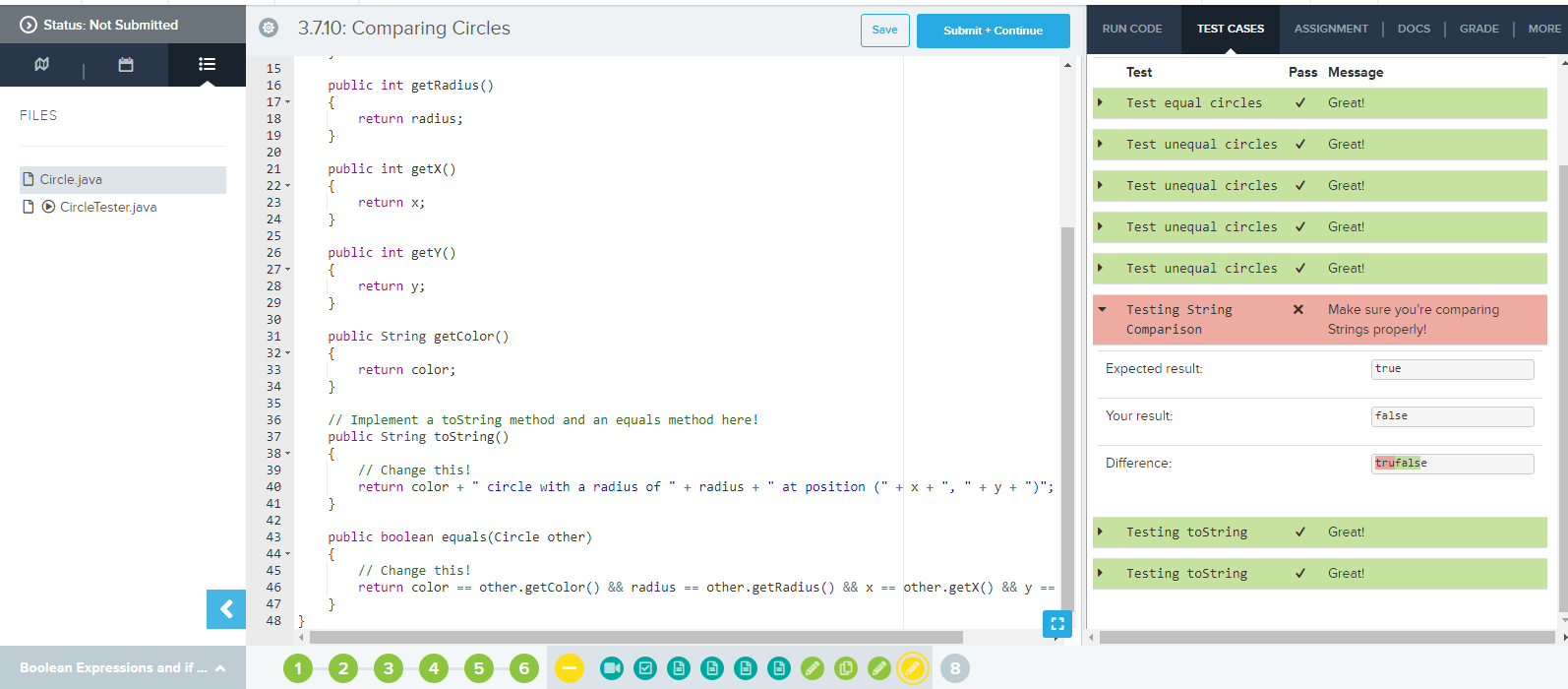Go to grey module circle number 8

tap(955, 668)
